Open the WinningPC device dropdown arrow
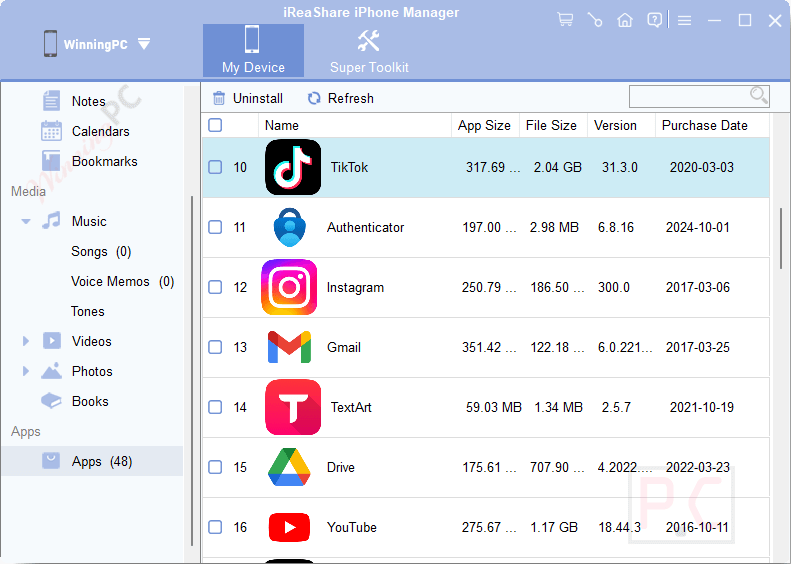 tap(144, 44)
